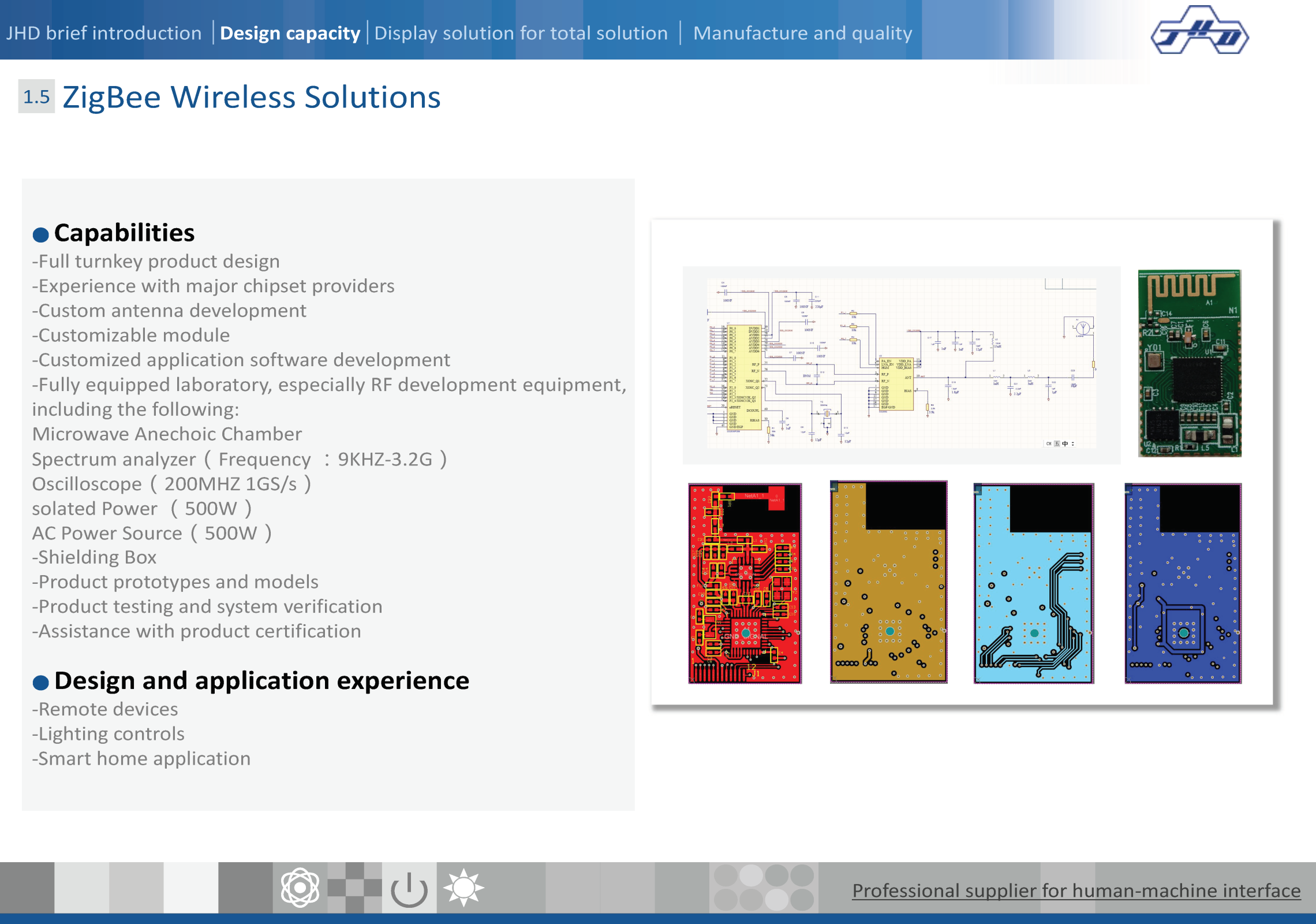Screen dimensions: 1316x924
Task: Click the sun brightness icon
Action: 463,888
